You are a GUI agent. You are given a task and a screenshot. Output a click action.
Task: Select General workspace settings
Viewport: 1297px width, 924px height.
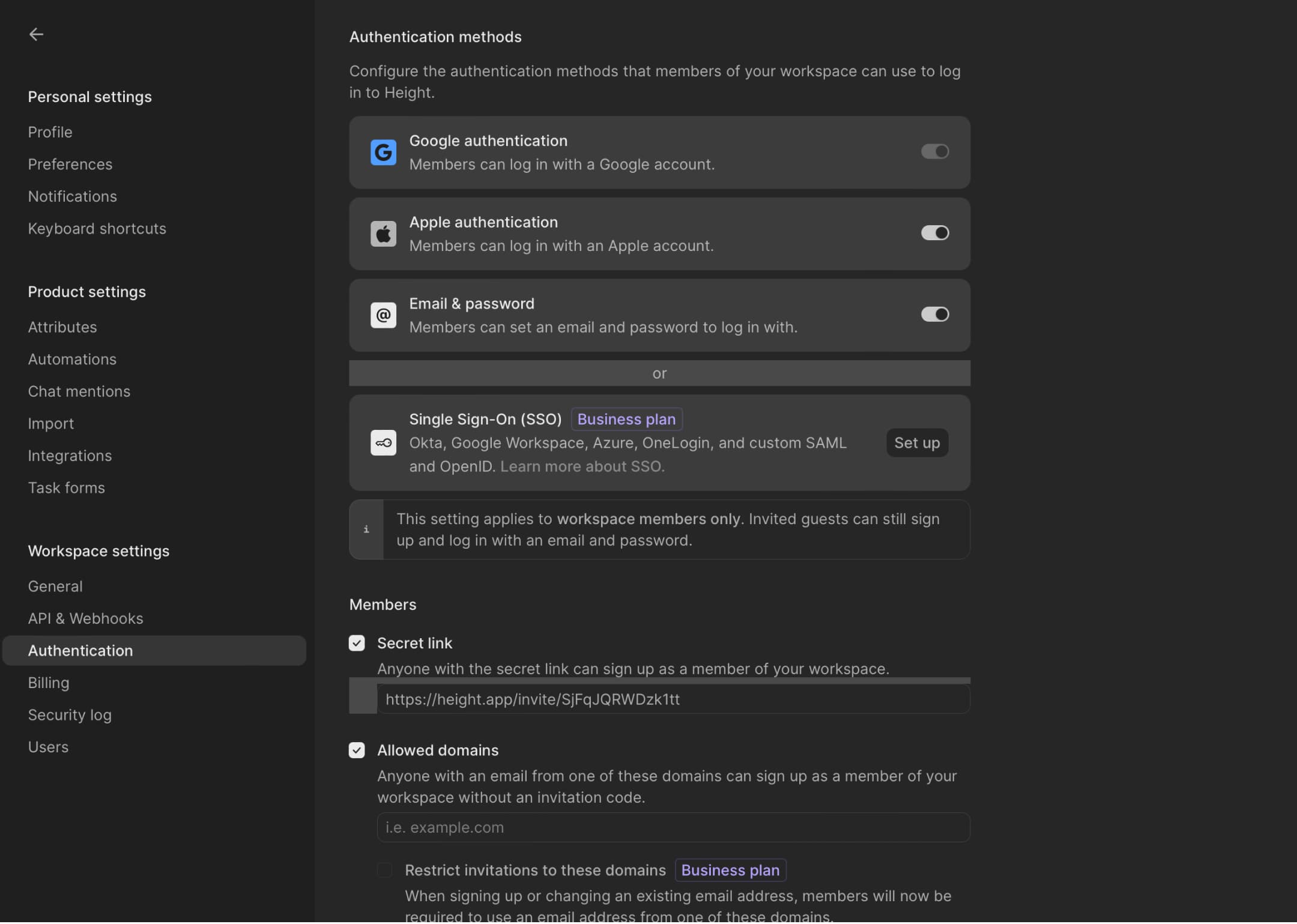pyautogui.click(x=55, y=587)
